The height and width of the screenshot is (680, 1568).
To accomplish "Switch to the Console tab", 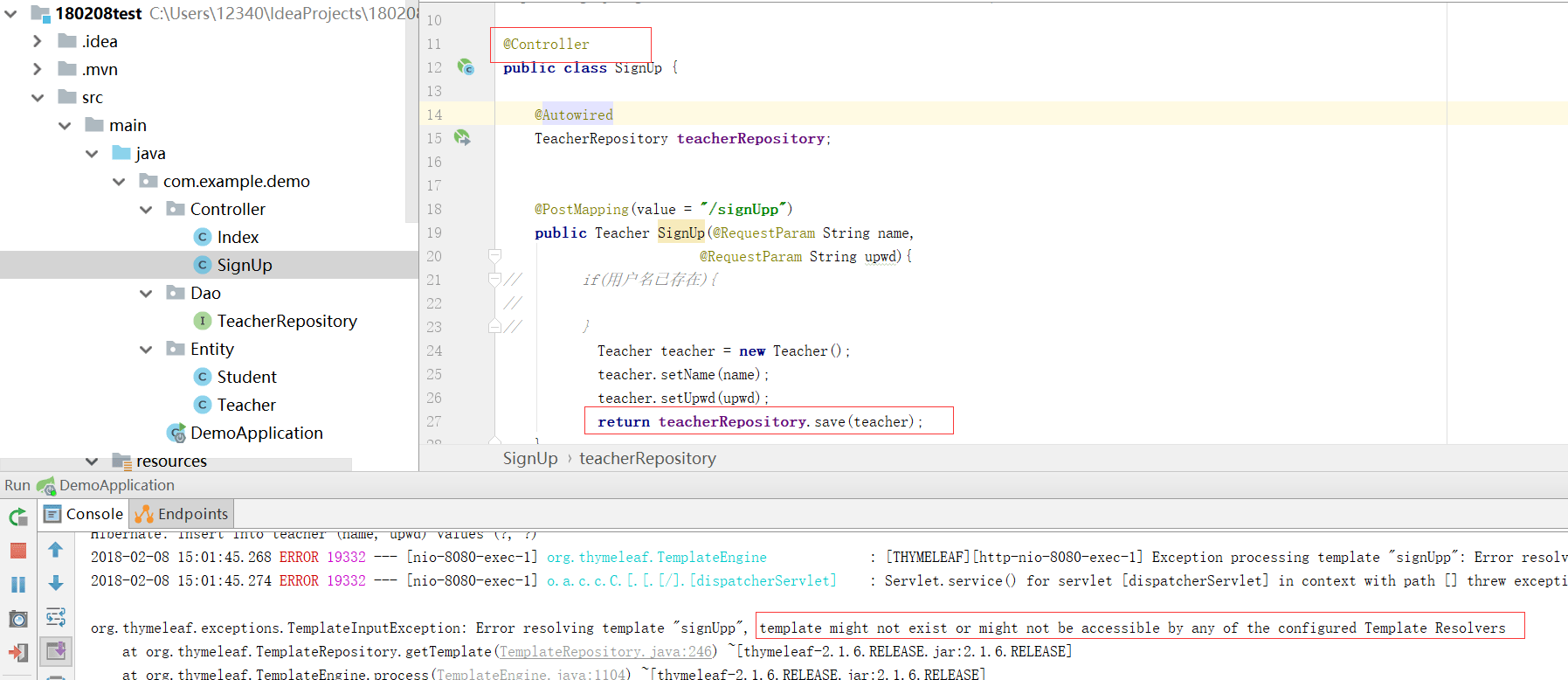I will [x=84, y=514].
